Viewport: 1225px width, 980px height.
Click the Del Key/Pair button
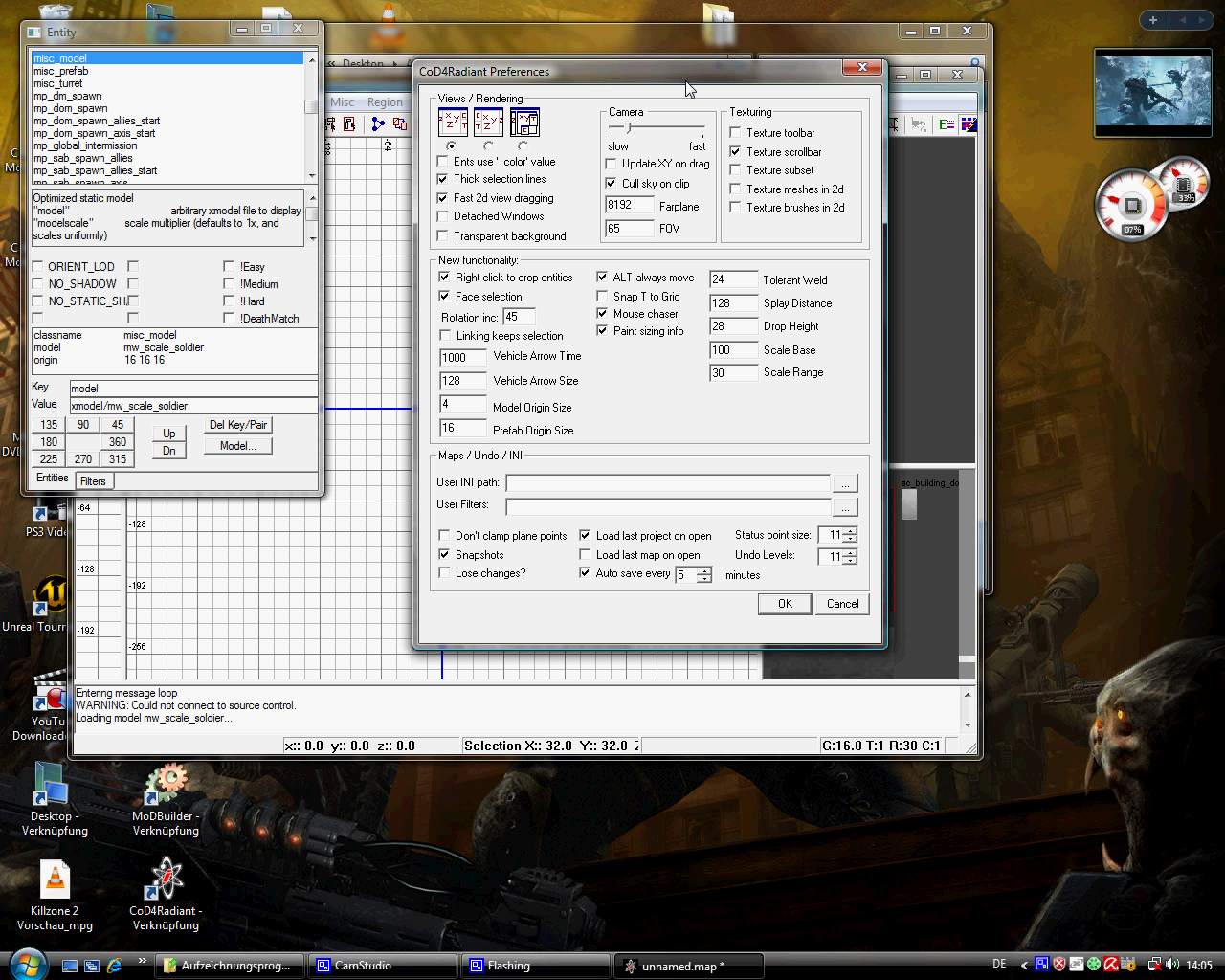238,425
